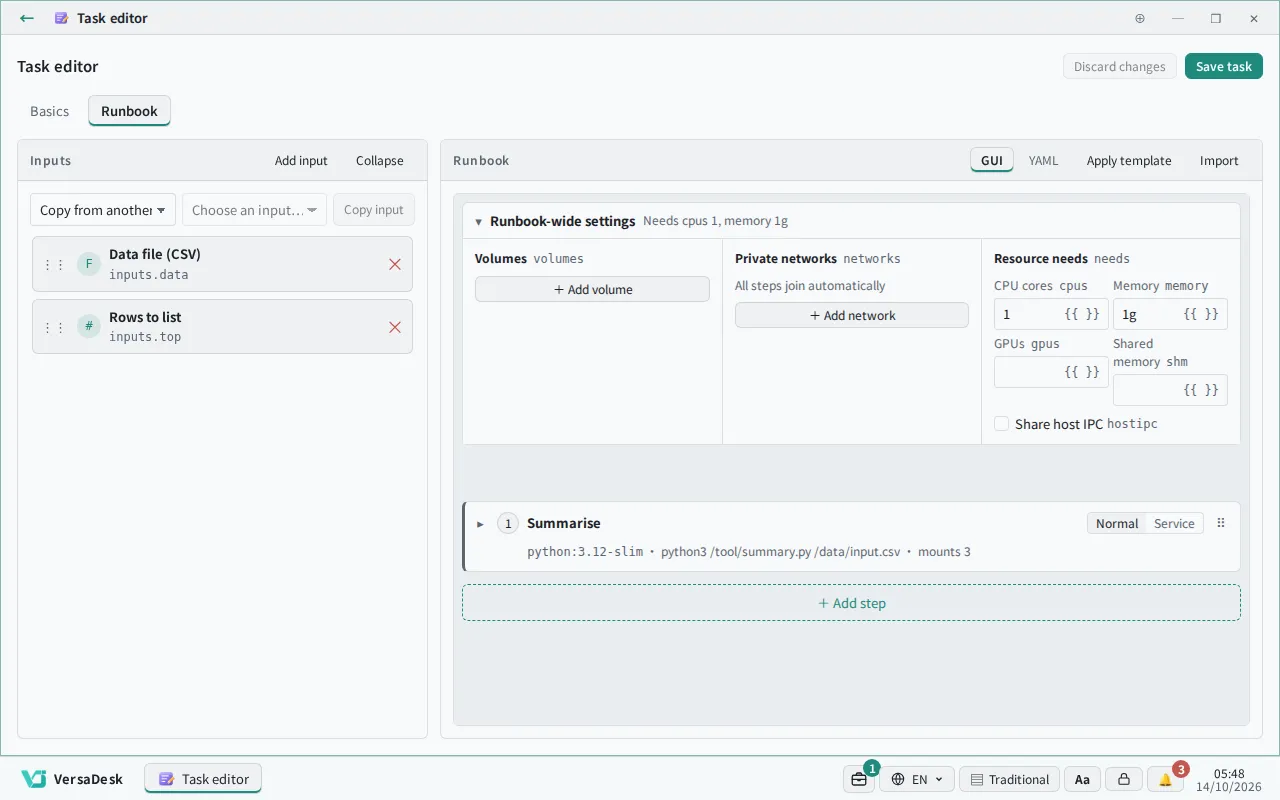Insert template variable in CPU cores field
The height and width of the screenshot is (800, 1280).
click(1082, 314)
